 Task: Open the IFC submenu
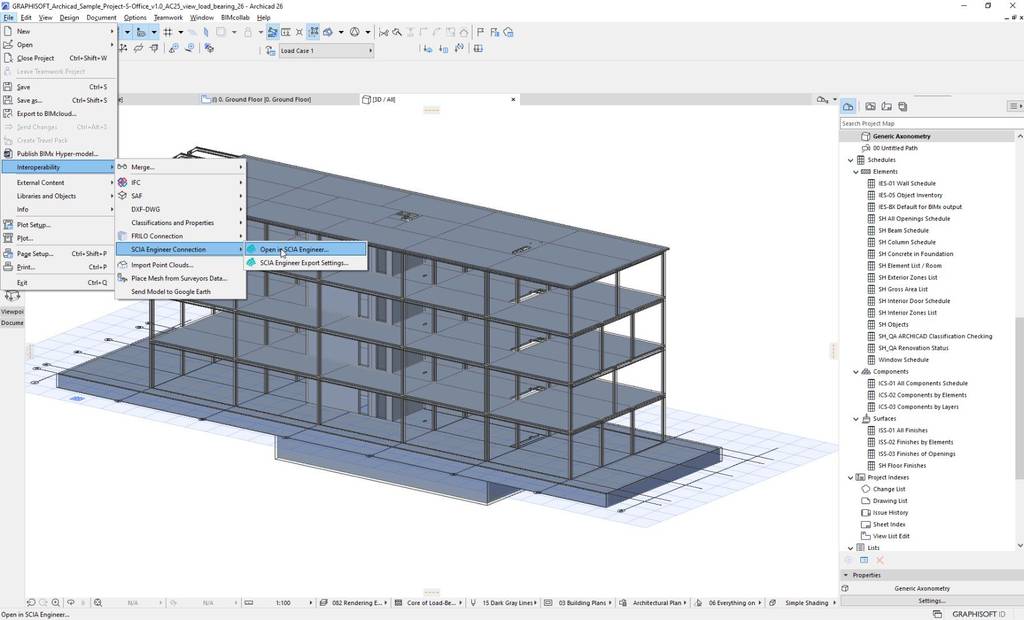[x=136, y=182]
